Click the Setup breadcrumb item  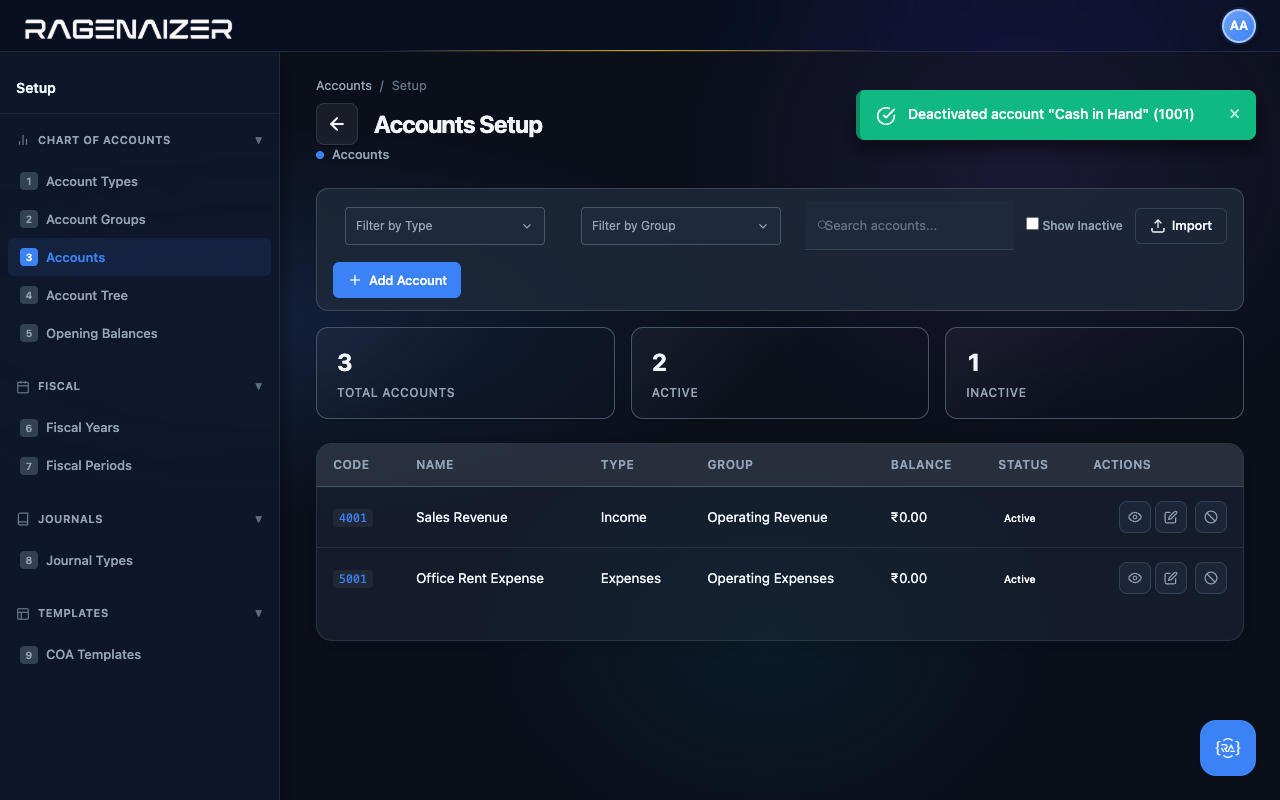coord(409,86)
